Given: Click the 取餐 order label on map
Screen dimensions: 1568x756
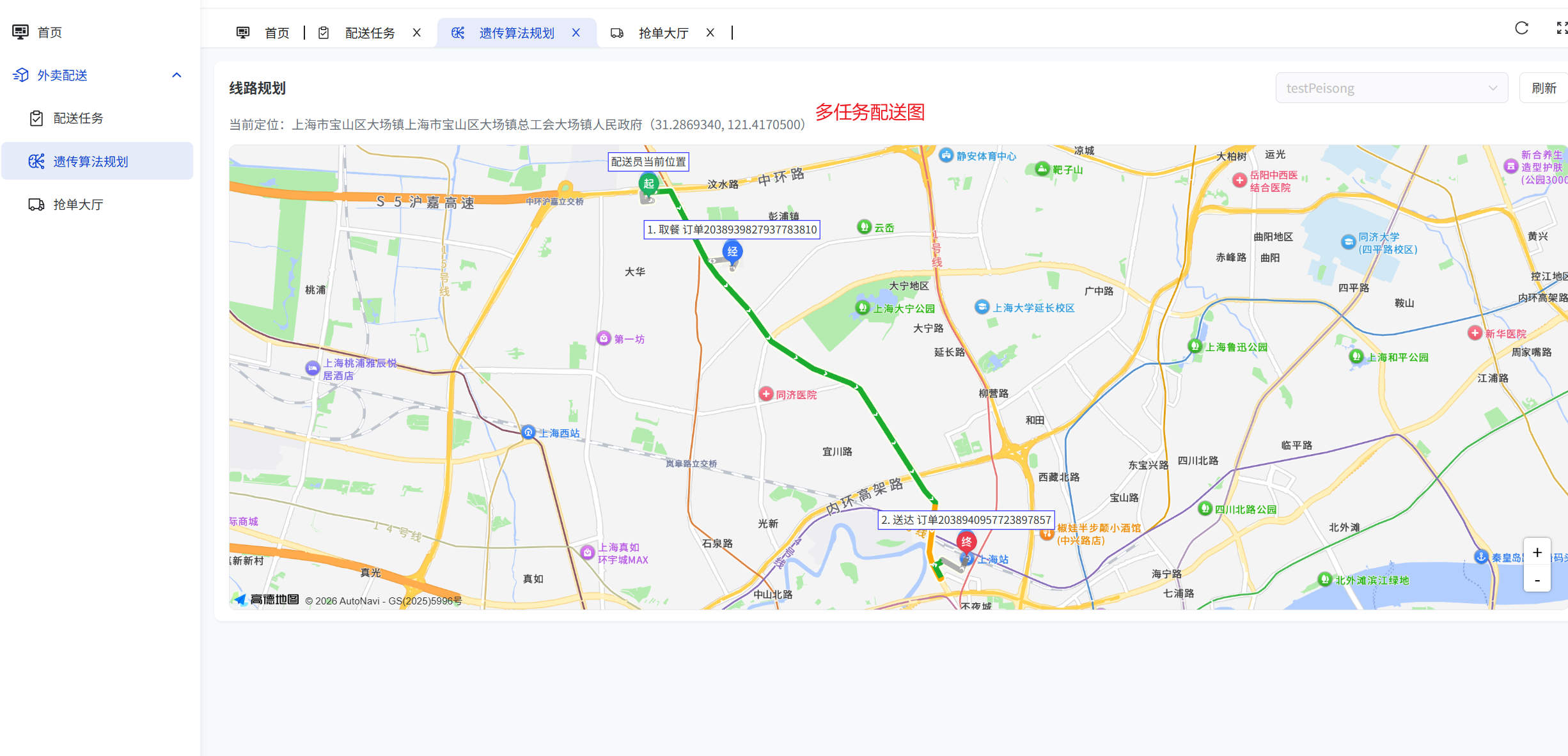Looking at the screenshot, I should 732,230.
